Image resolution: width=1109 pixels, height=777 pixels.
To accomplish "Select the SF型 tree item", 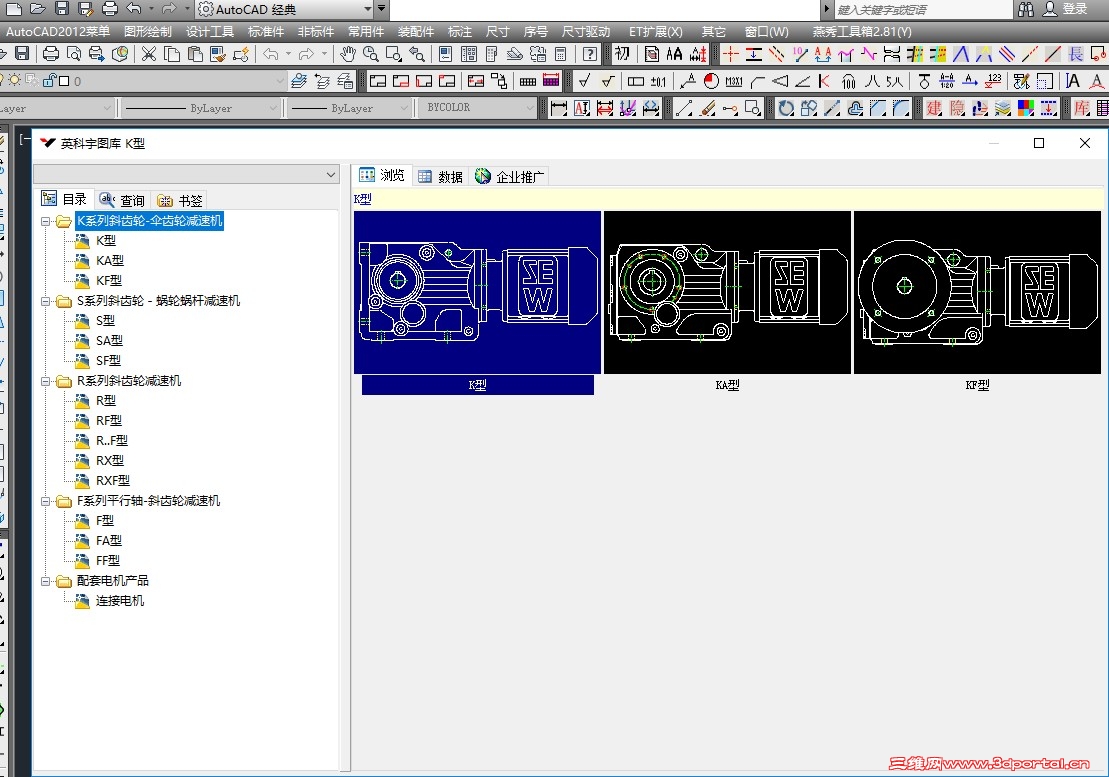I will 108,361.
